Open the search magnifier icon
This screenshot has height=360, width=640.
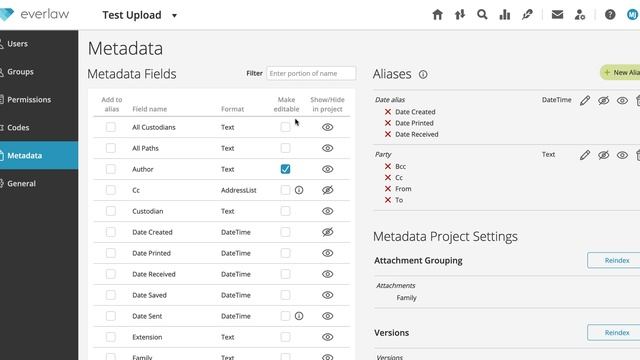pyautogui.click(x=482, y=15)
